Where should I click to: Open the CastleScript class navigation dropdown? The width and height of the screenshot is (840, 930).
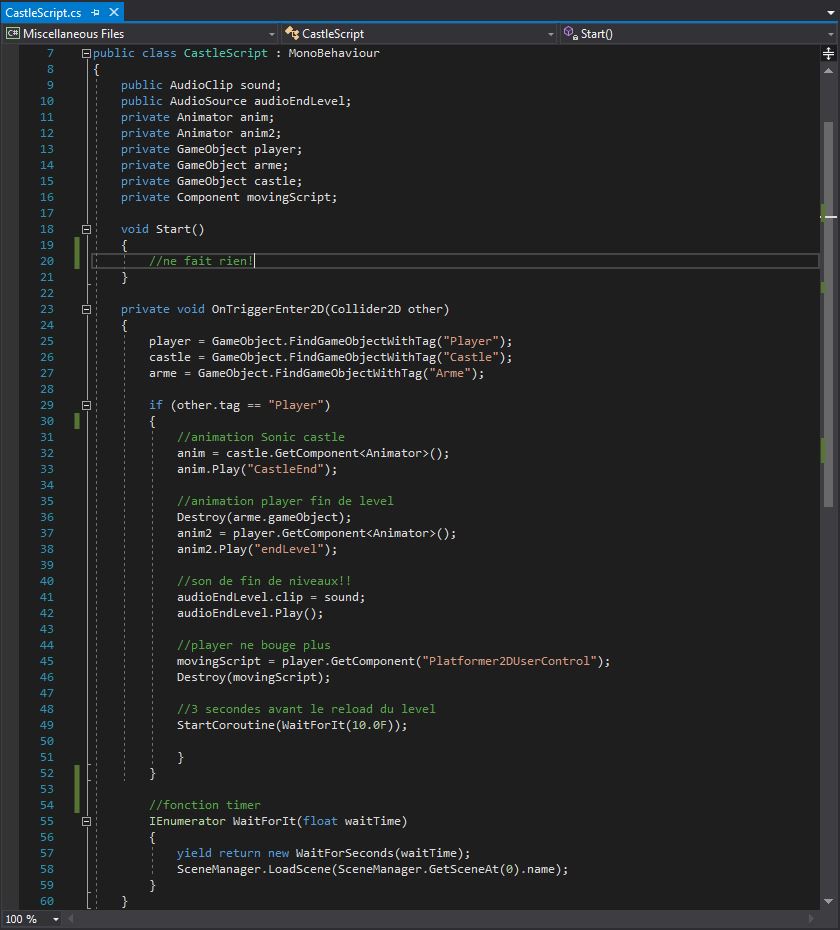(418, 33)
